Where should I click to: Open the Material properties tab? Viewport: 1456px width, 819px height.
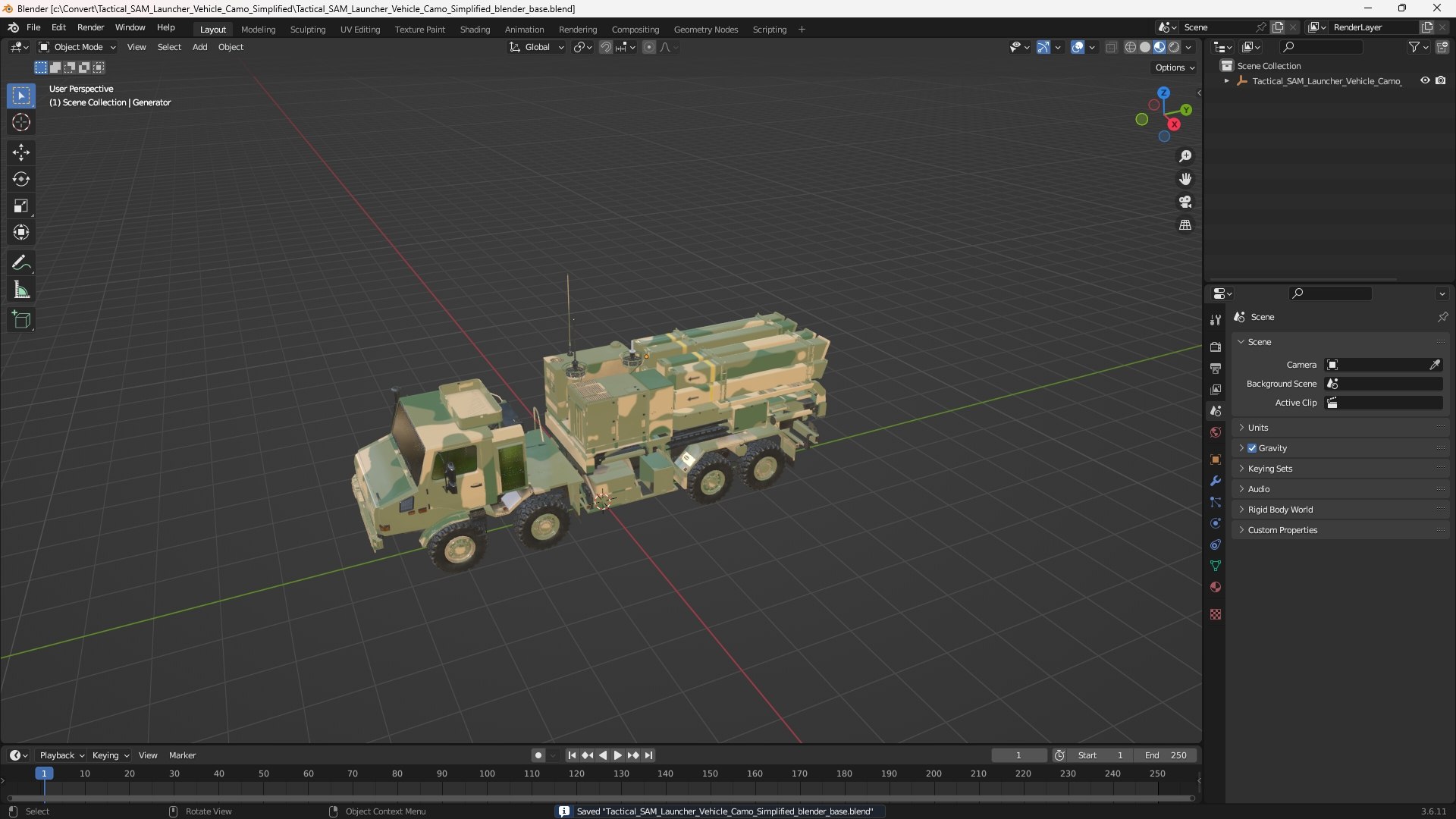tap(1216, 587)
